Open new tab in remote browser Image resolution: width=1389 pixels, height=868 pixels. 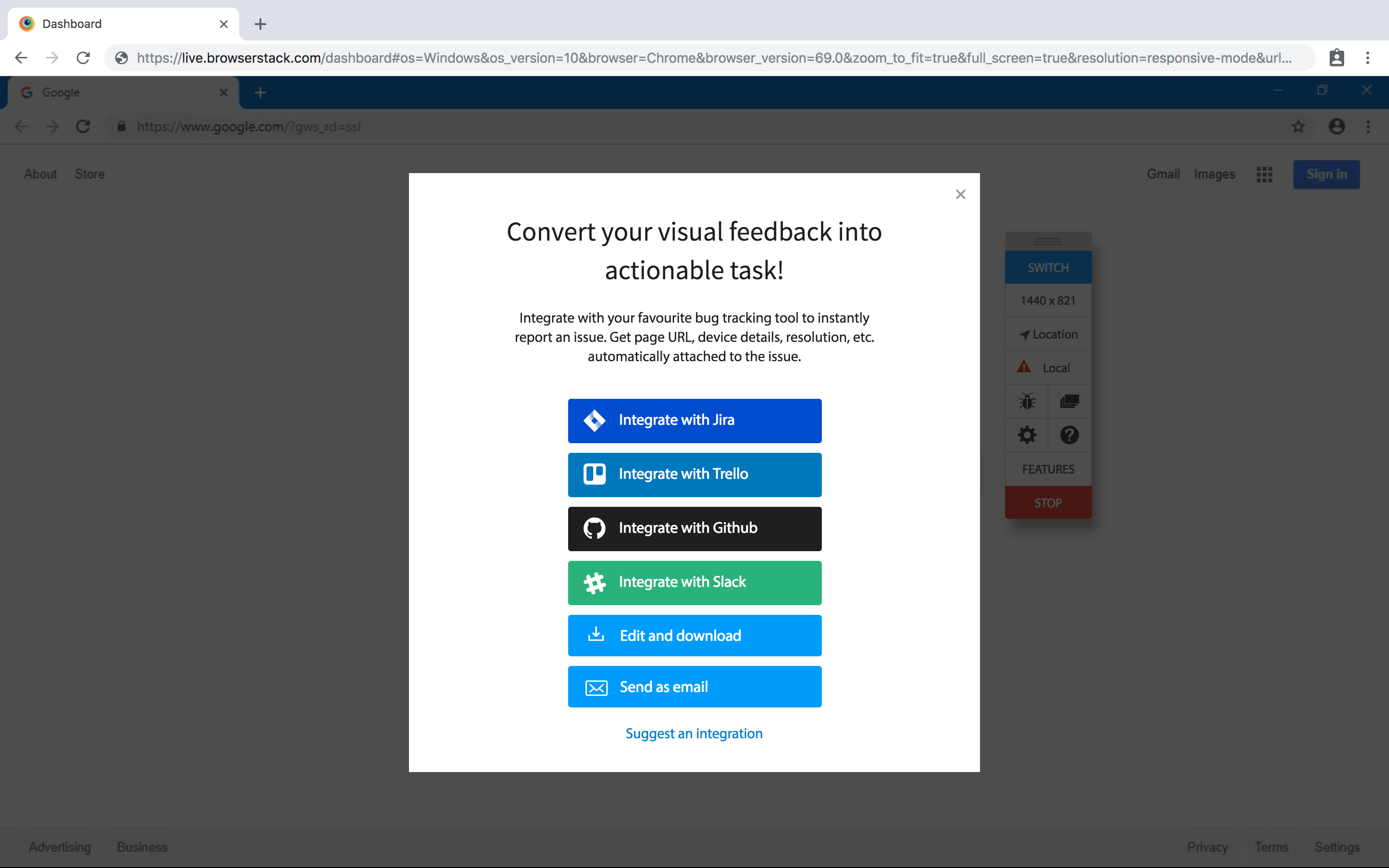pos(260,93)
